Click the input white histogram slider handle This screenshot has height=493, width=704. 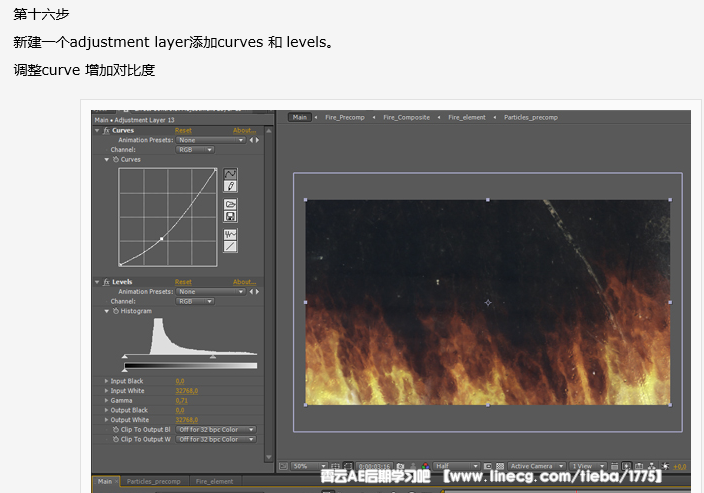[x=213, y=356]
